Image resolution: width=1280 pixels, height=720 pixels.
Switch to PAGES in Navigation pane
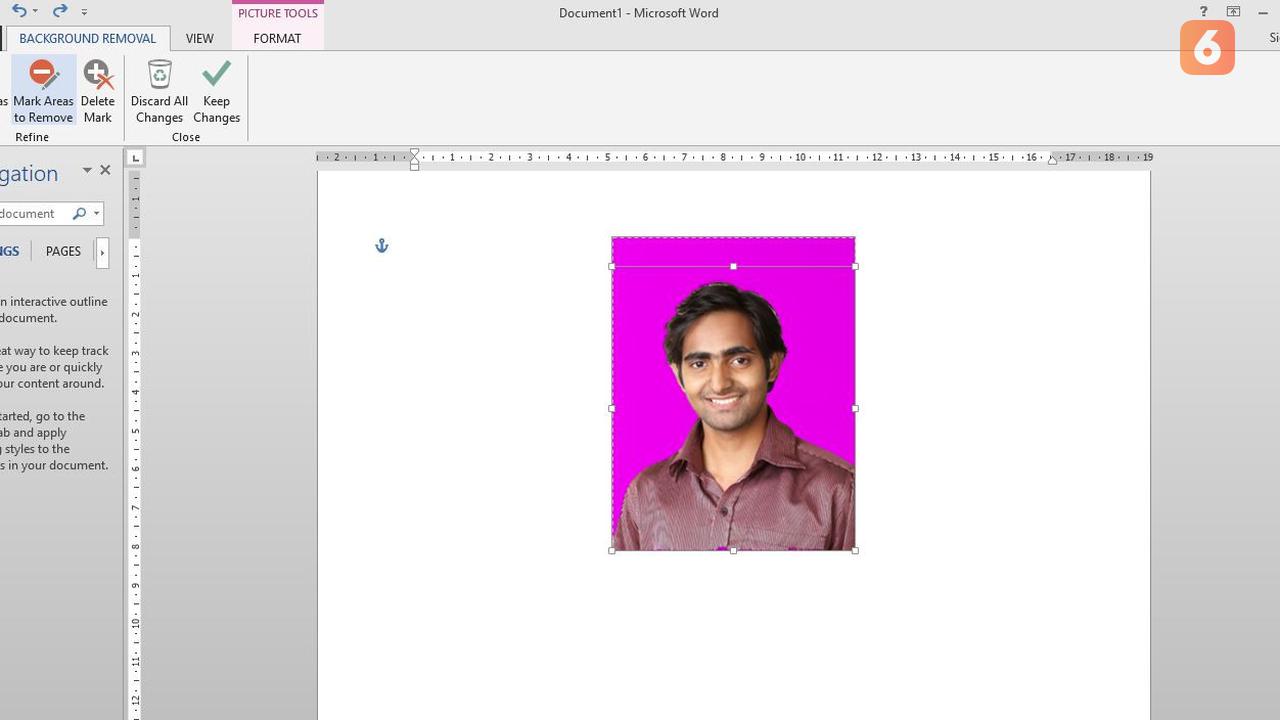pos(63,251)
